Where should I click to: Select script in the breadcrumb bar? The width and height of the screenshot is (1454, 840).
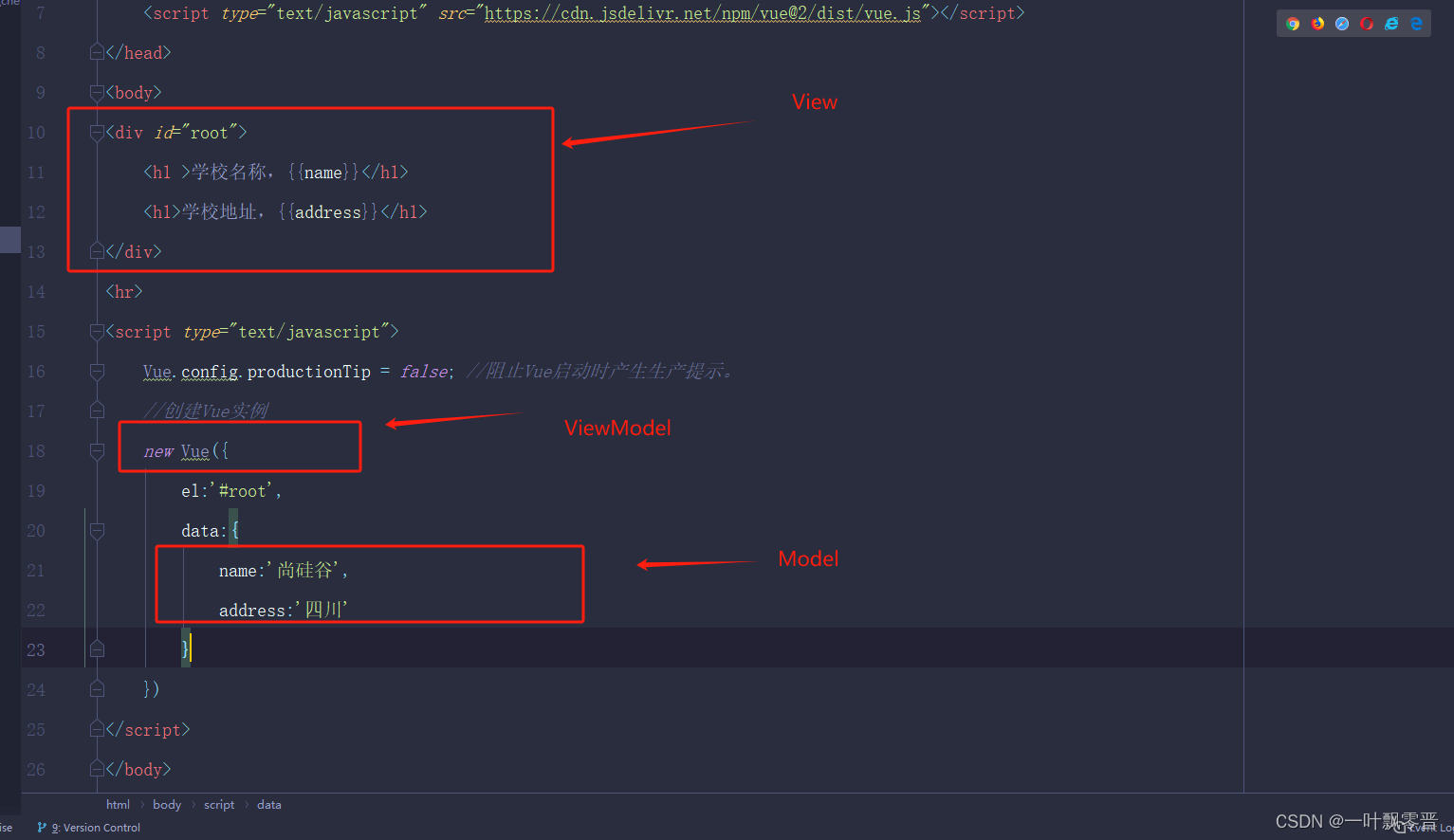coord(219,805)
